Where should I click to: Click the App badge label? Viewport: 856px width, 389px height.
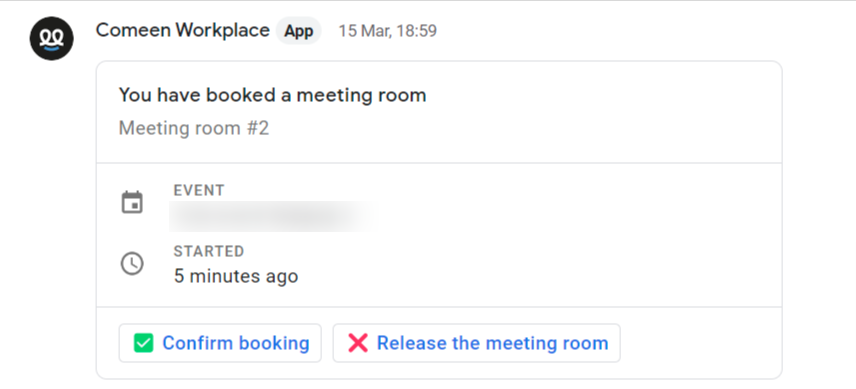299,31
